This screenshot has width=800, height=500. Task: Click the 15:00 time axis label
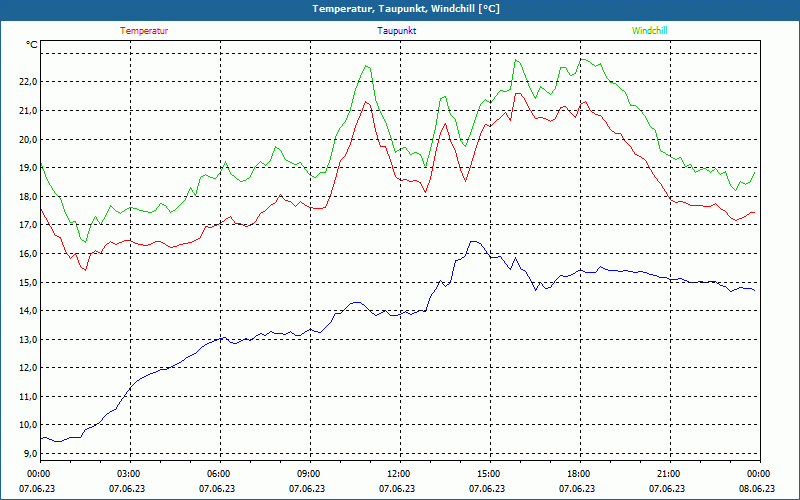490,473
